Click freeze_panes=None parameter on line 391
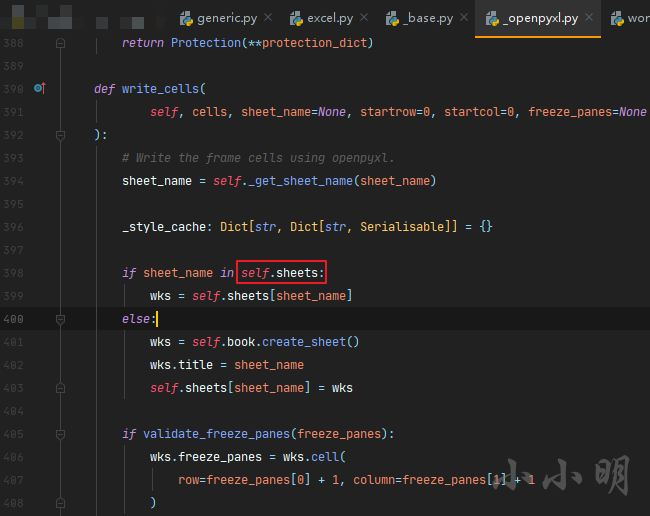 tap(587, 112)
